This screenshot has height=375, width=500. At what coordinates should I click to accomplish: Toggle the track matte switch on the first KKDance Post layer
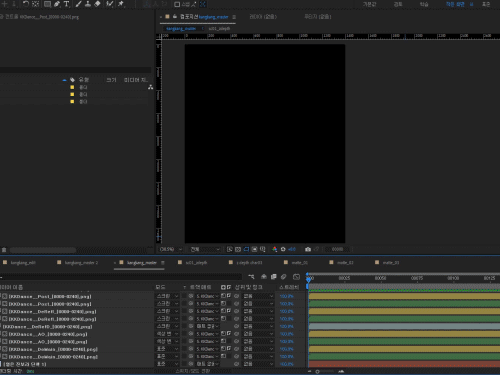click(x=224, y=296)
